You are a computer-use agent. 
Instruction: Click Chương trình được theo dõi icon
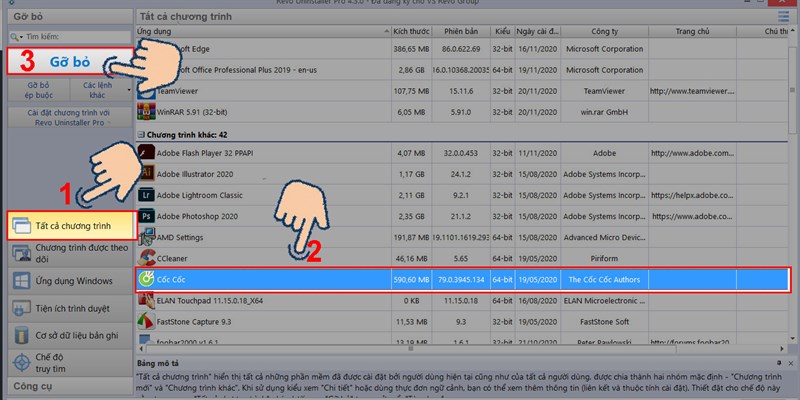[22, 254]
